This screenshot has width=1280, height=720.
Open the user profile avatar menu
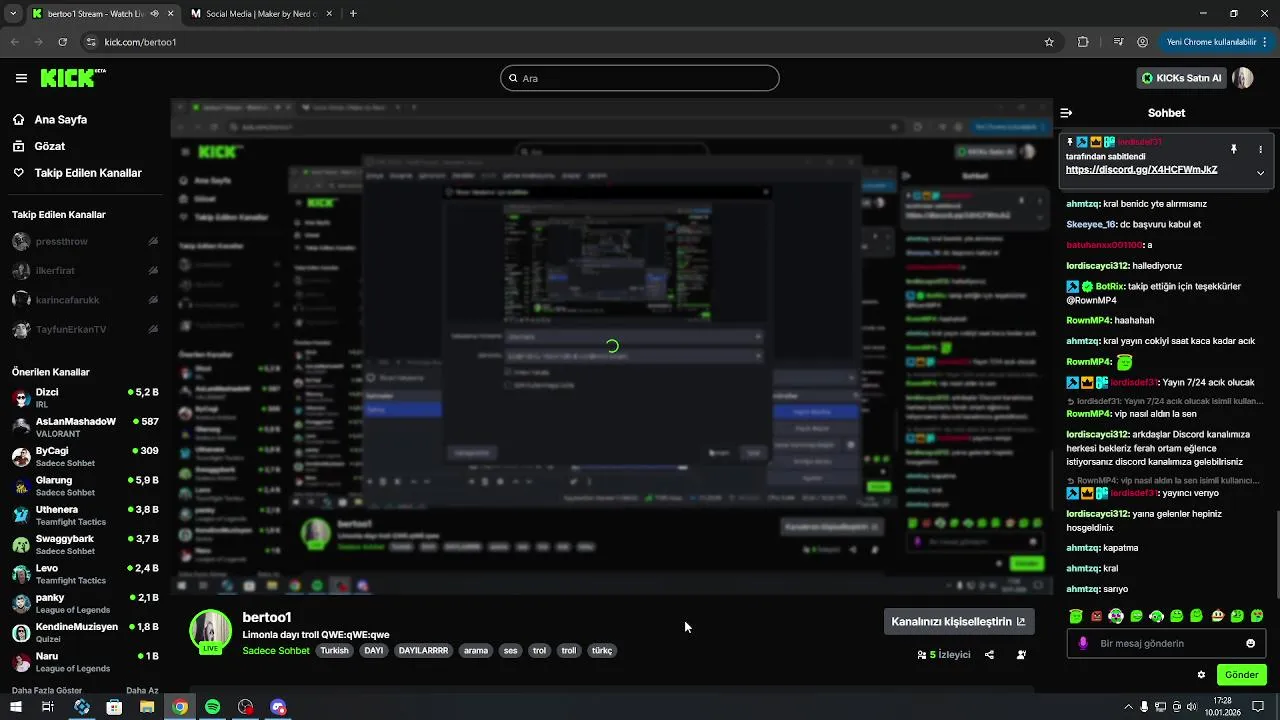click(x=1243, y=78)
